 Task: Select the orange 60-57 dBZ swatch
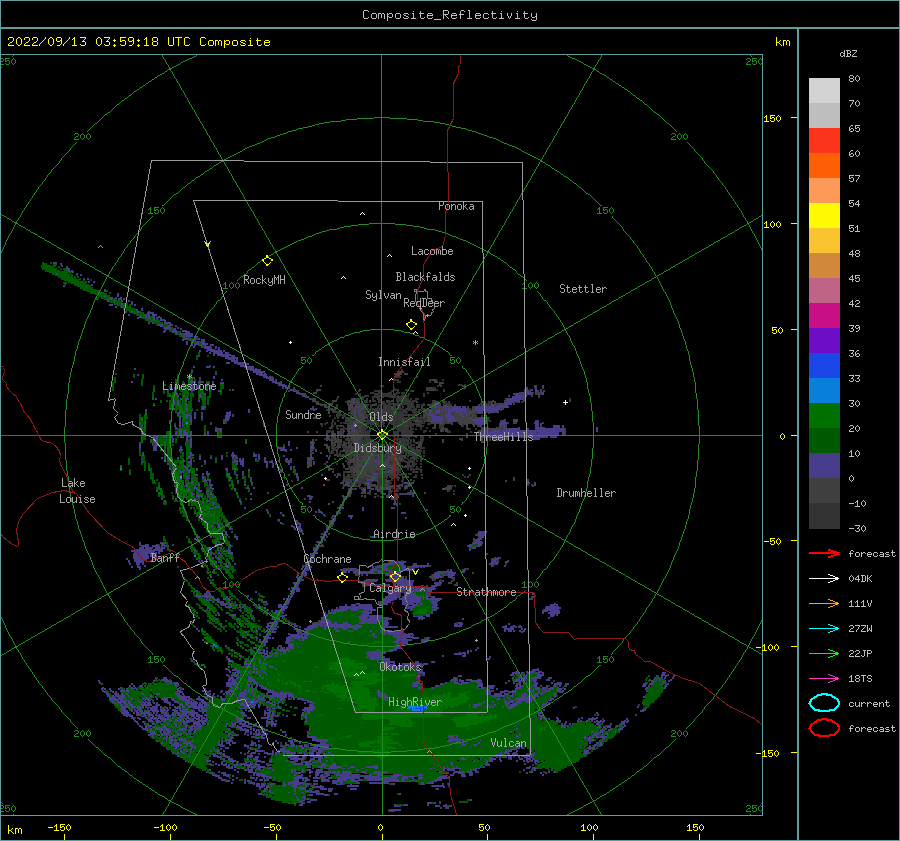824,166
